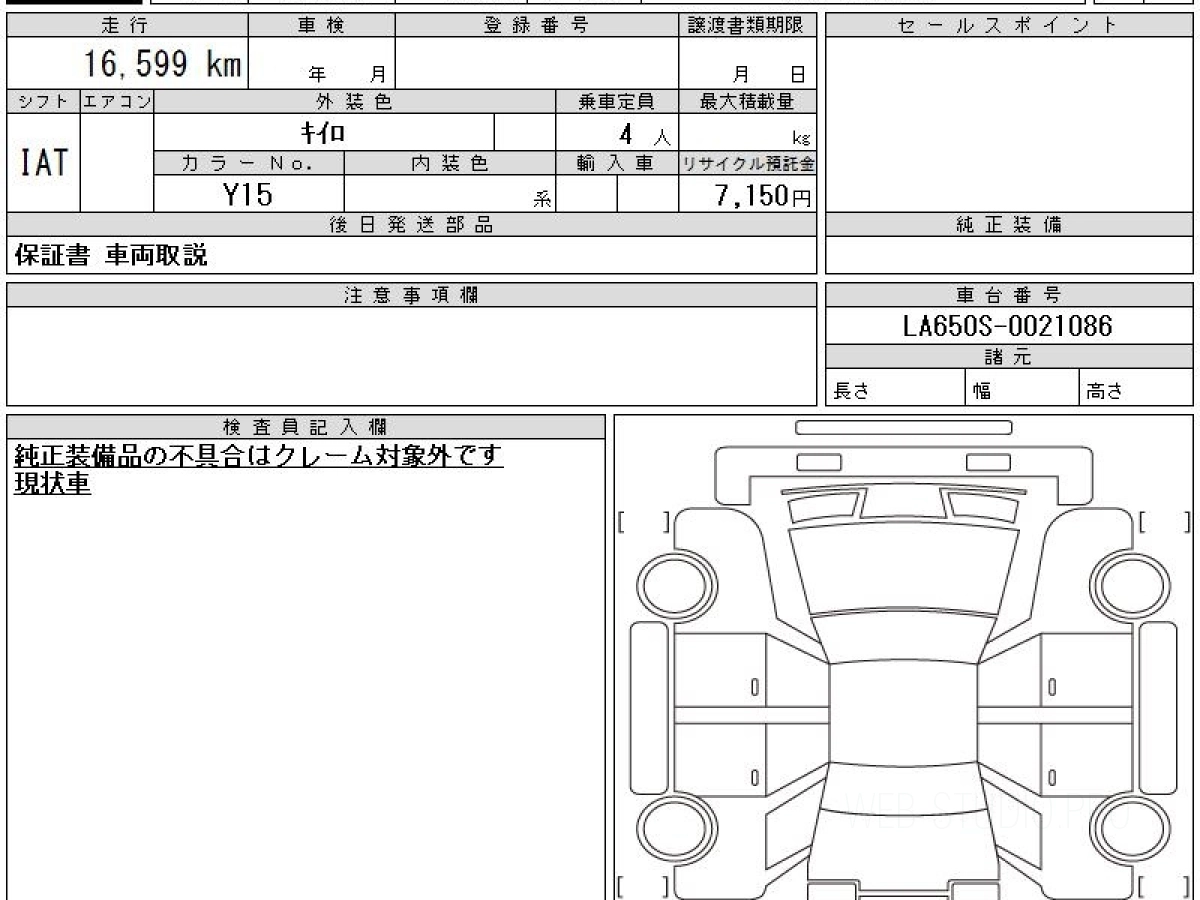Click the front-left wheel on car diagram
This screenshot has height=900, width=1200.
click(x=679, y=585)
